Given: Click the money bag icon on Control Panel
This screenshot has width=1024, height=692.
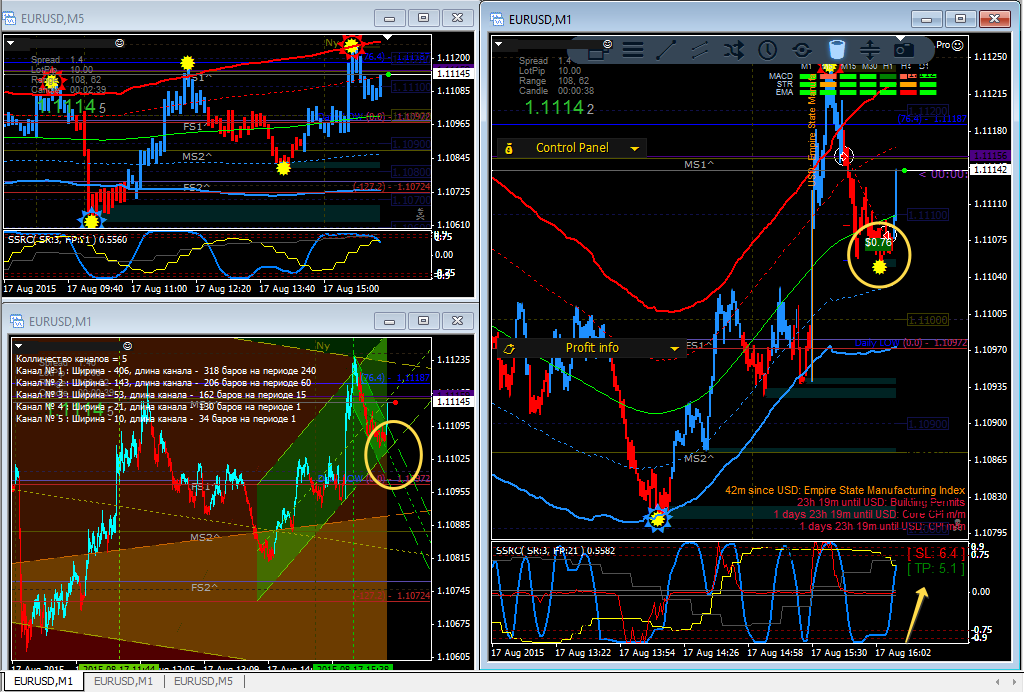Looking at the screenshot, I should tap(509, 149).
